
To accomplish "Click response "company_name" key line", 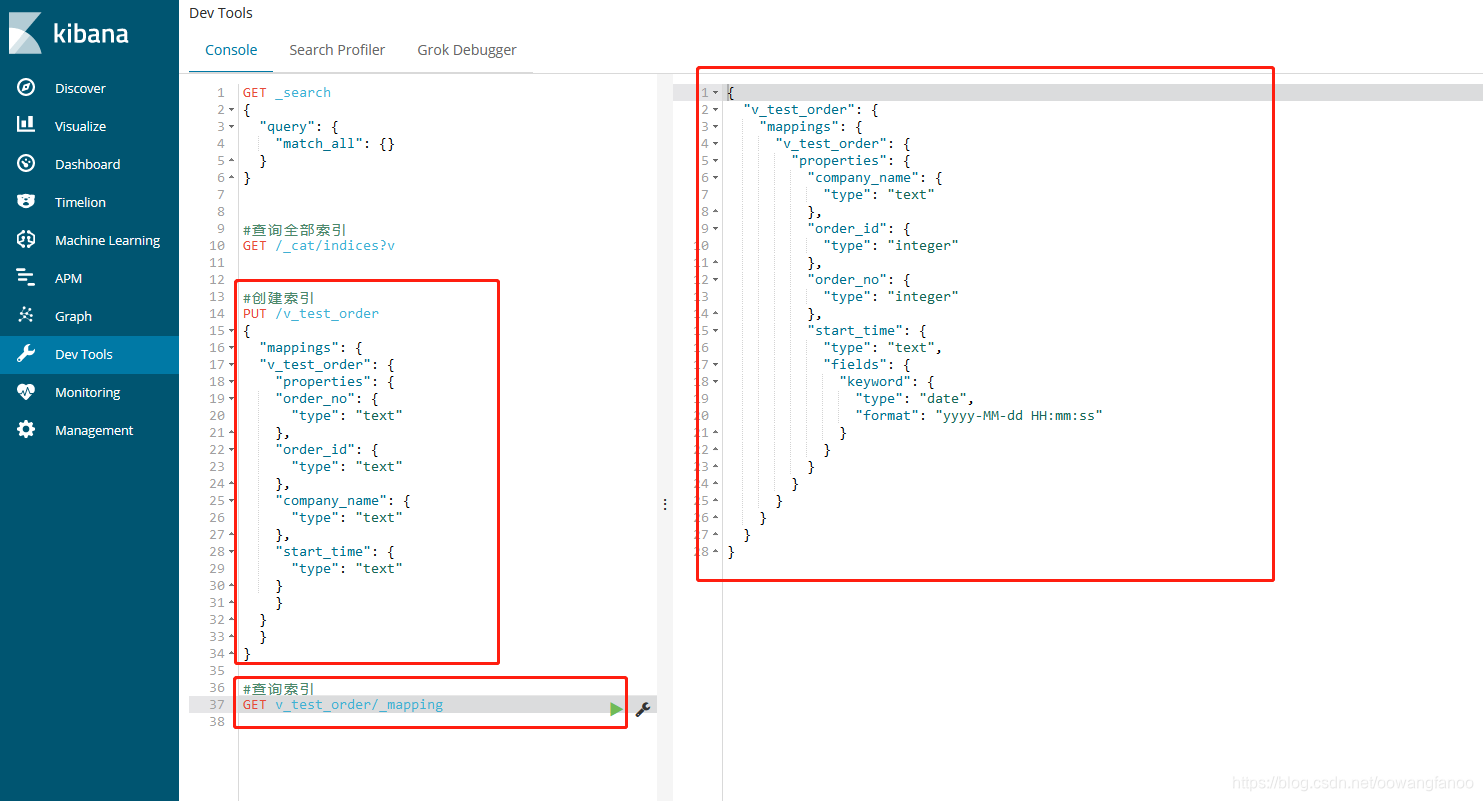I will [x=875, y=178].
